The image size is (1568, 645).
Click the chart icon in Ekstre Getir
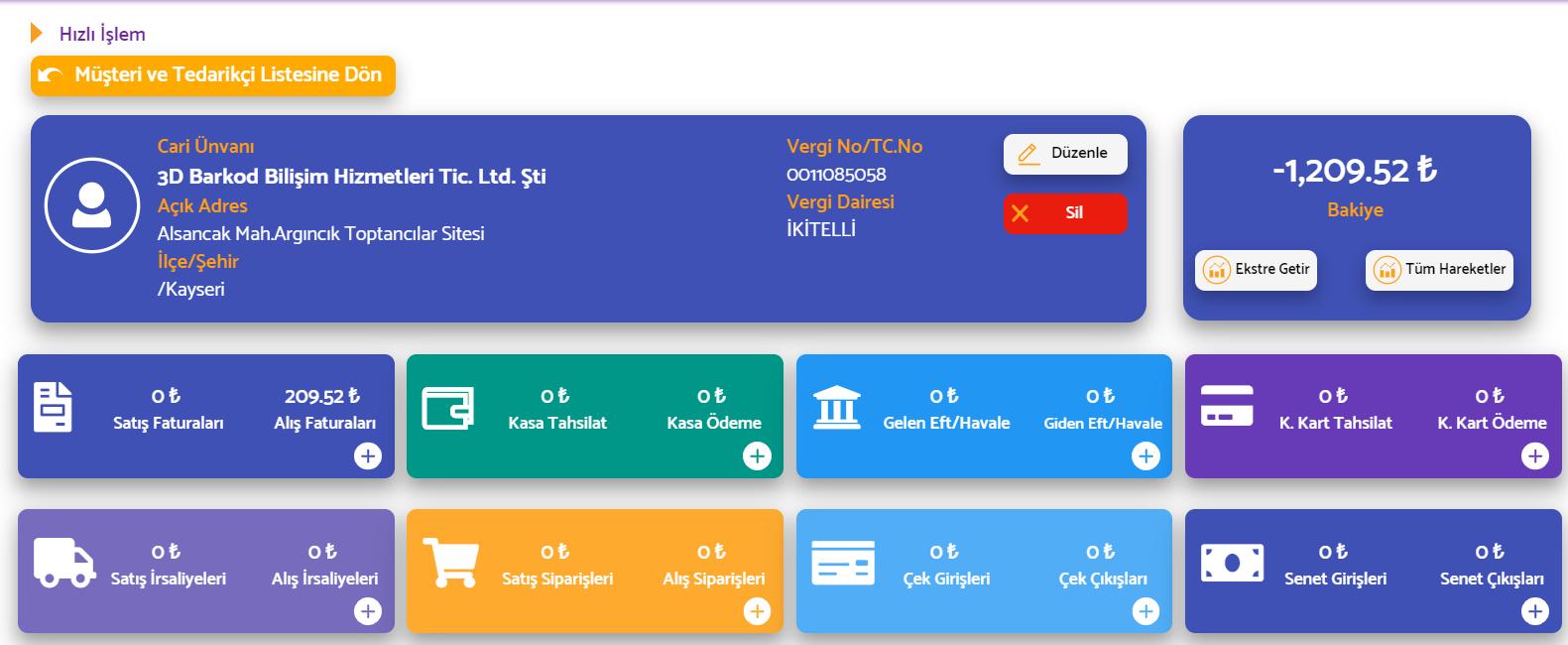coord(1216,270)
